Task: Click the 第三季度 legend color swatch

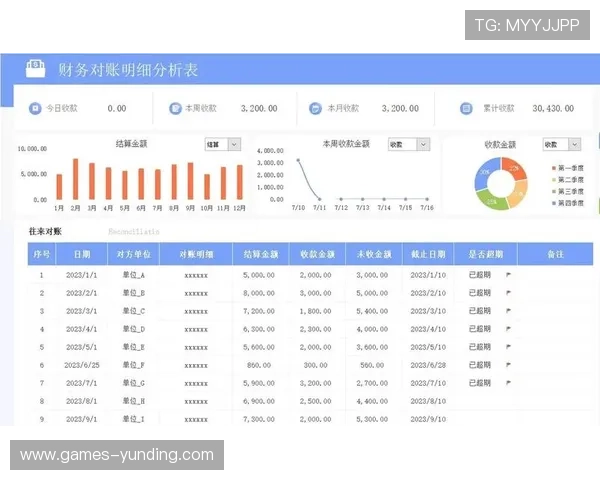Action: (553, 191)
